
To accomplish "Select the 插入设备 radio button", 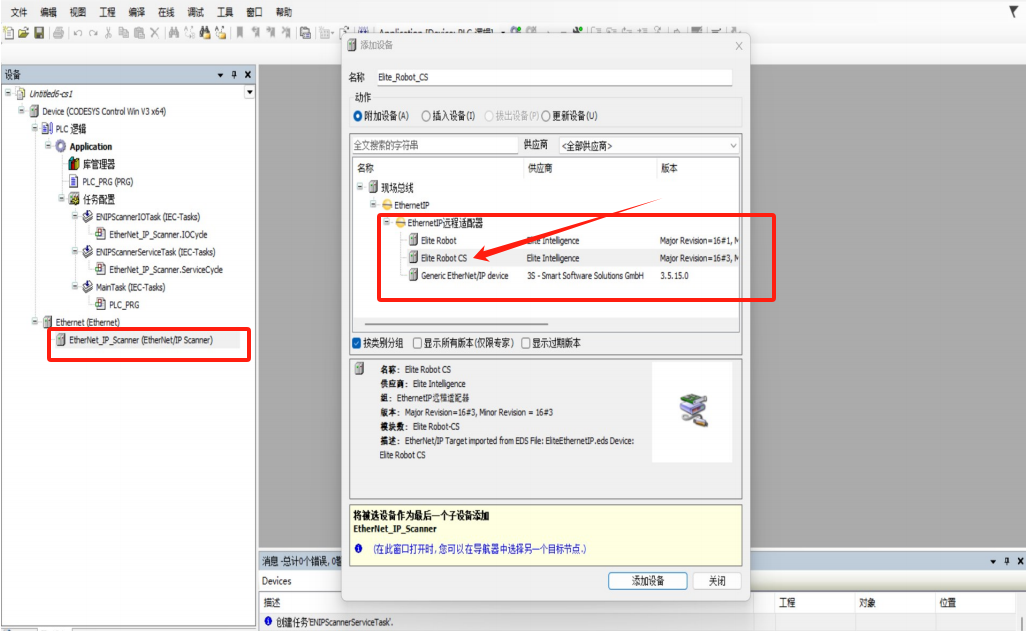I will tap(426, 116).
